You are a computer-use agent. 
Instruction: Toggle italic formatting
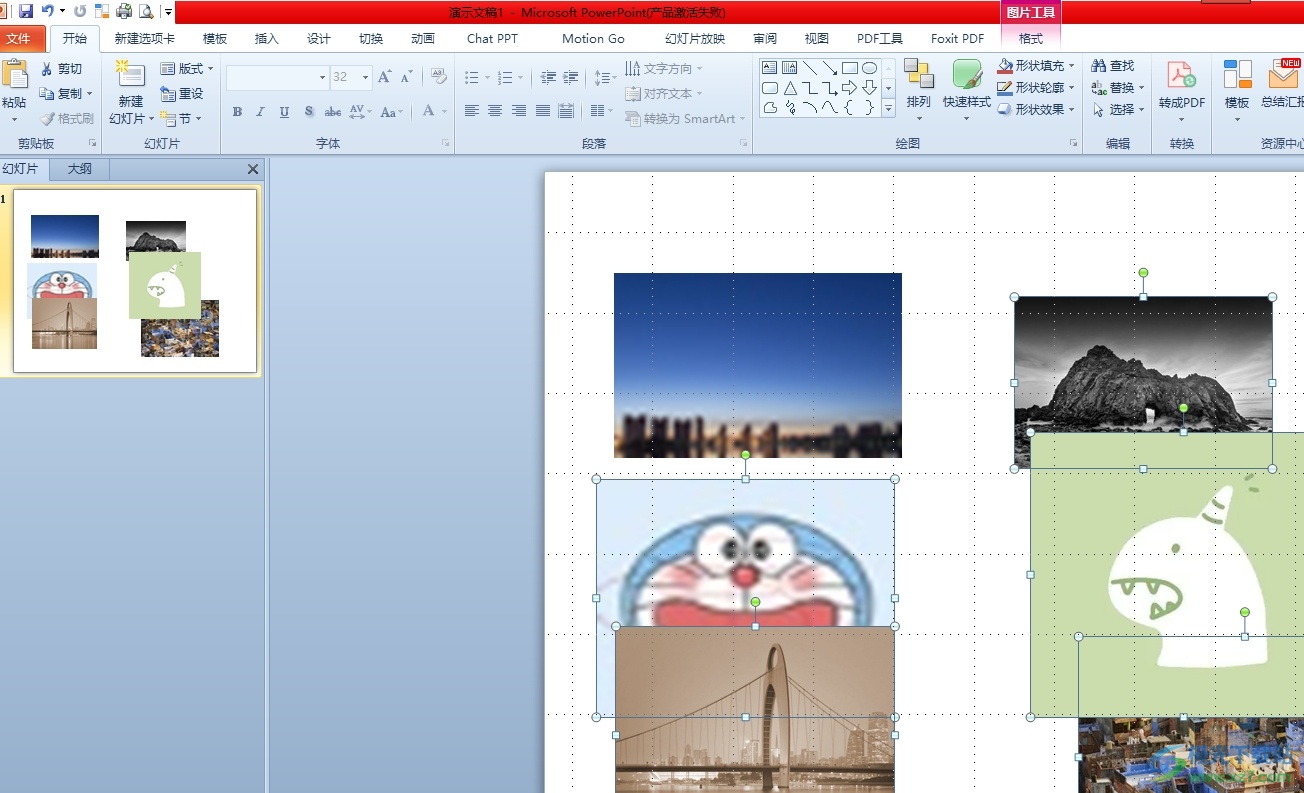coord(260,112)
